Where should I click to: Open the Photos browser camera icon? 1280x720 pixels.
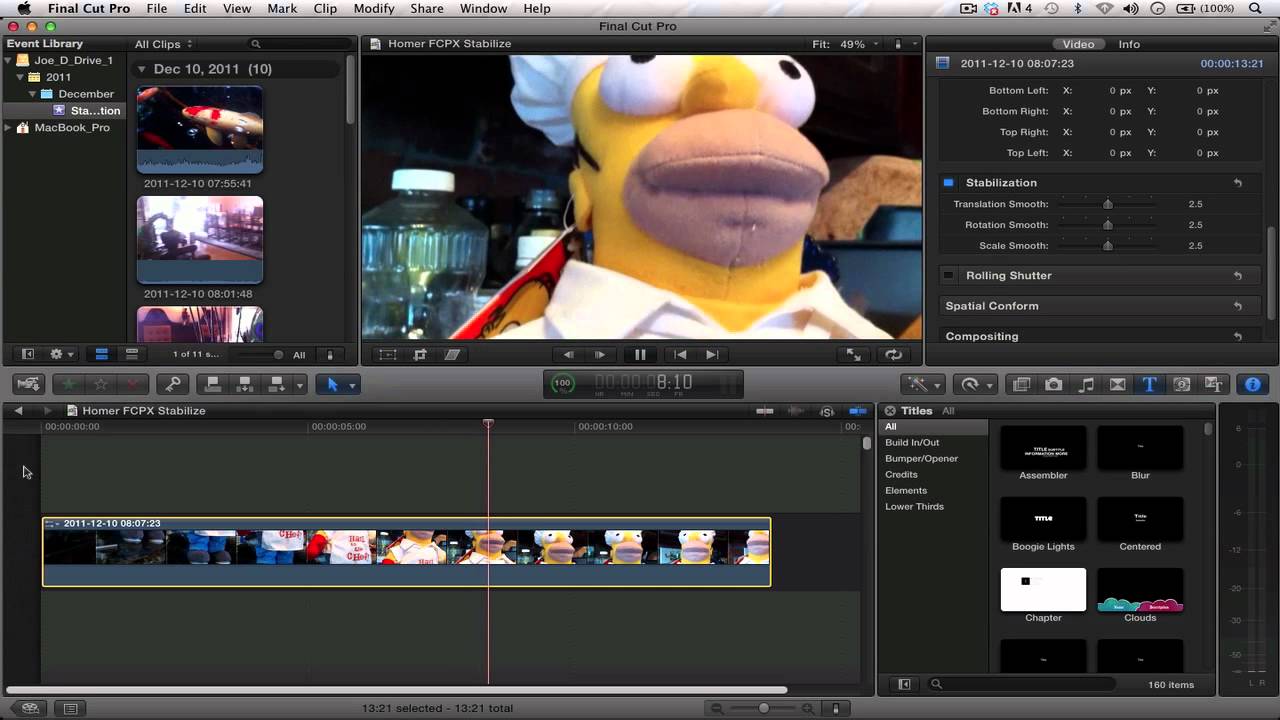tap(1053, 385)
